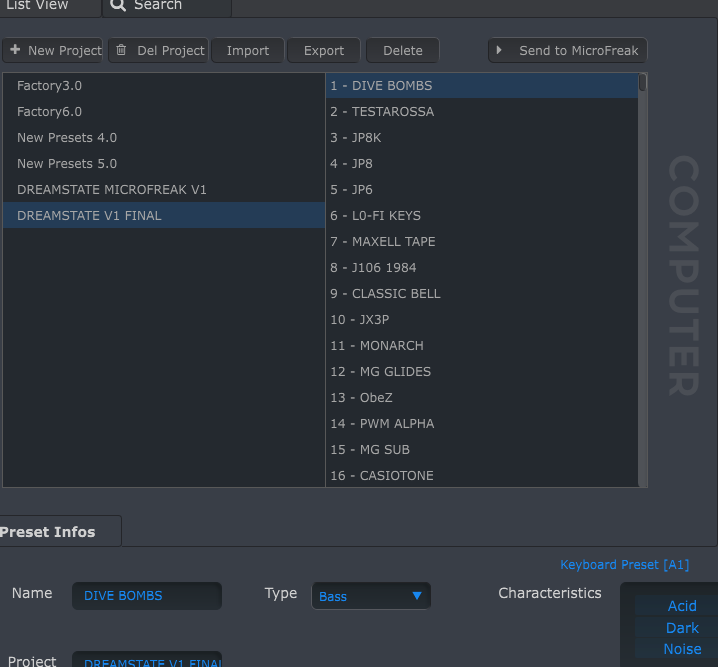Select preset 3 - JP8K

482,138
